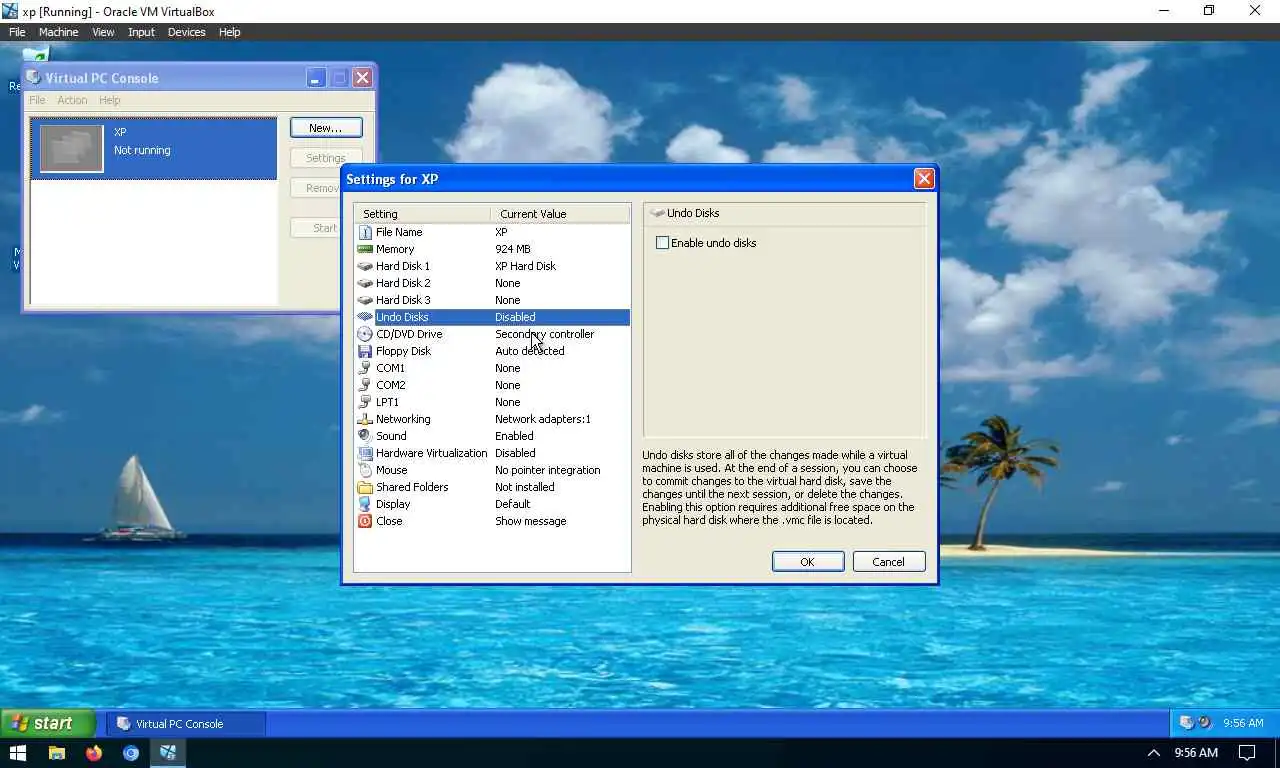Select the Sound speaker icon
The height and width of the screenshot is (768, 1280).
pyautogui.click(x=365, y=436)
